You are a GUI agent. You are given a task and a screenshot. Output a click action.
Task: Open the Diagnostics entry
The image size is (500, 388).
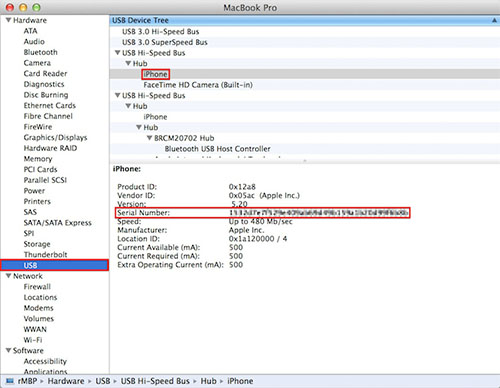click(x=44, y=84)
